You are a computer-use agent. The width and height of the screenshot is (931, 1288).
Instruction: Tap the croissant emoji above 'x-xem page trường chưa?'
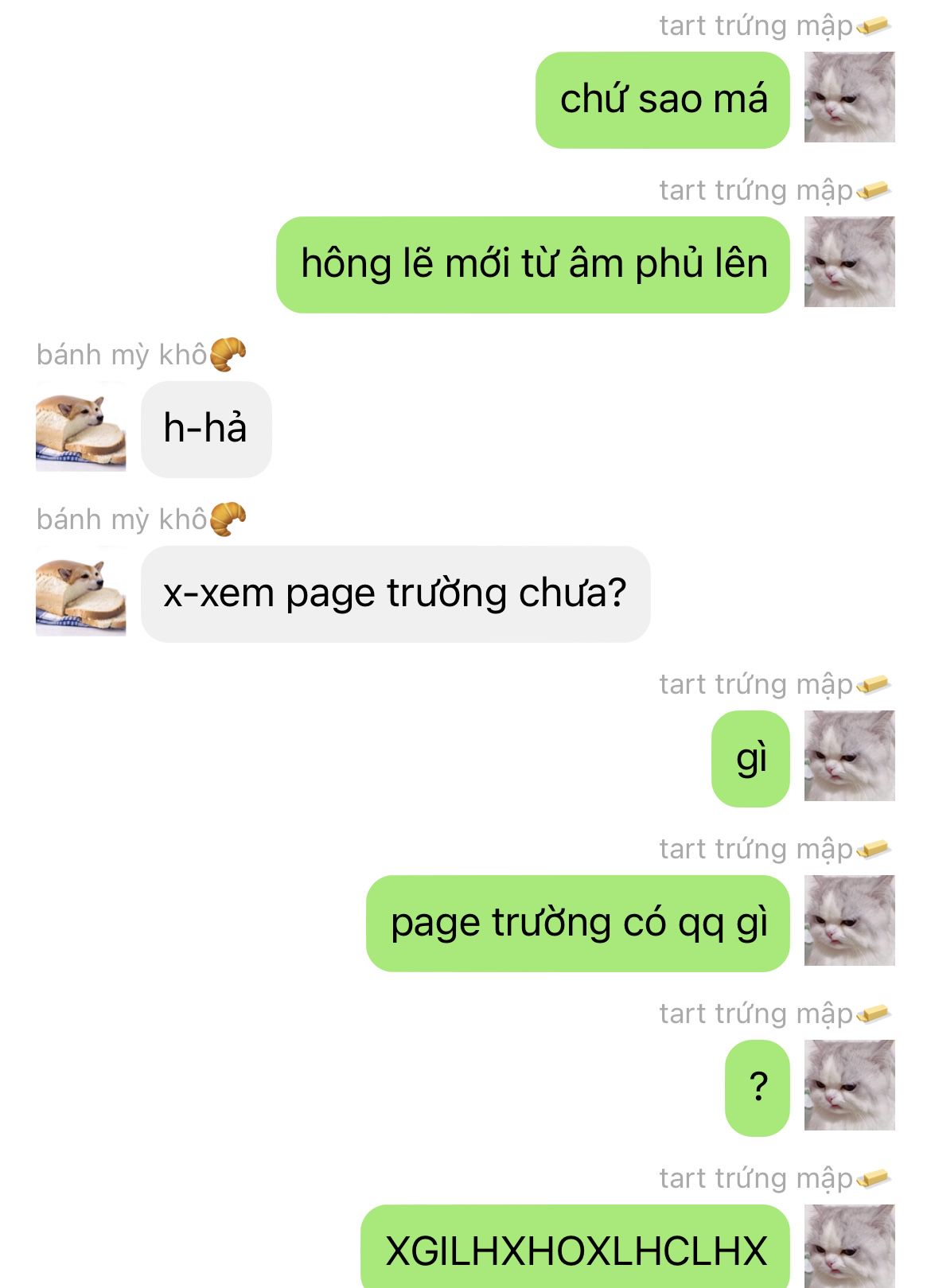point(228,519)
